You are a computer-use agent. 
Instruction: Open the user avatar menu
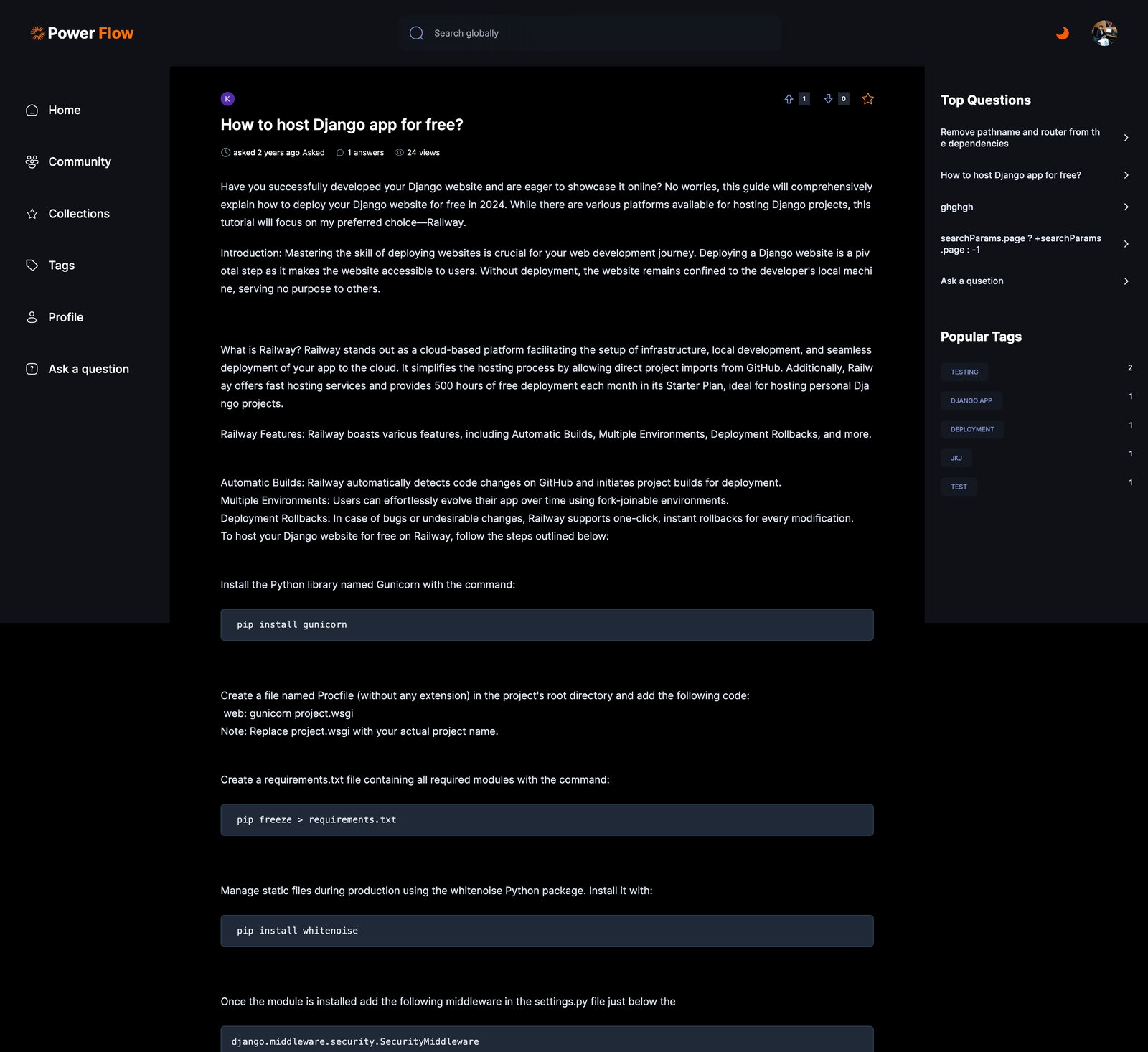point(1104,33)
